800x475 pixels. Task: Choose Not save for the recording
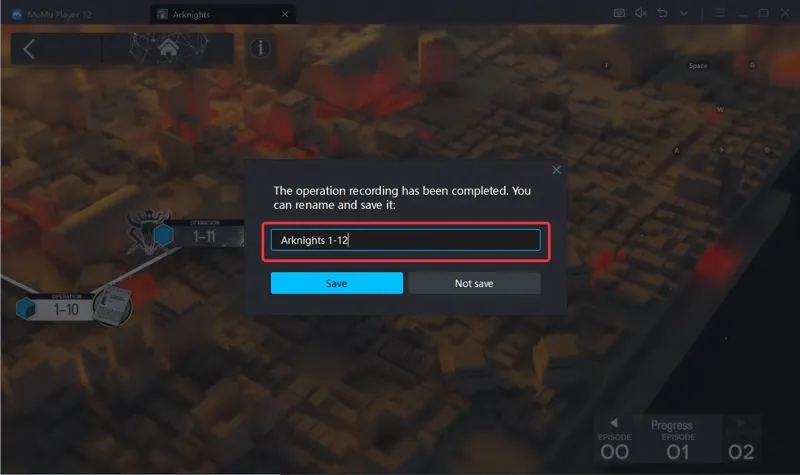[x=474, y=283]
